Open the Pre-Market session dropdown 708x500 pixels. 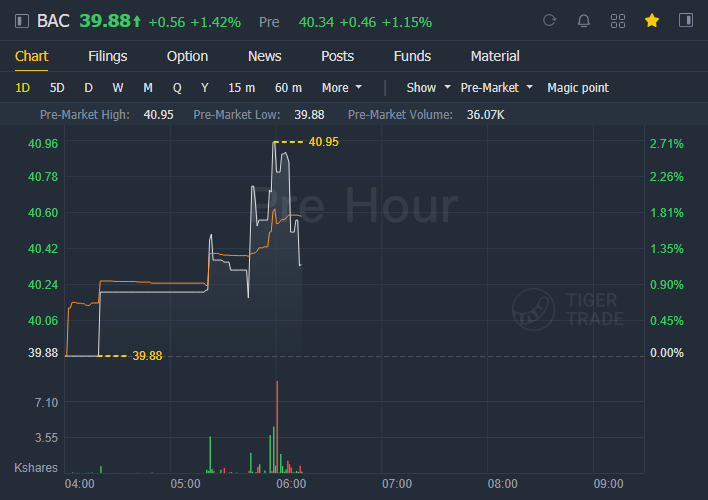tap(496, 88)
